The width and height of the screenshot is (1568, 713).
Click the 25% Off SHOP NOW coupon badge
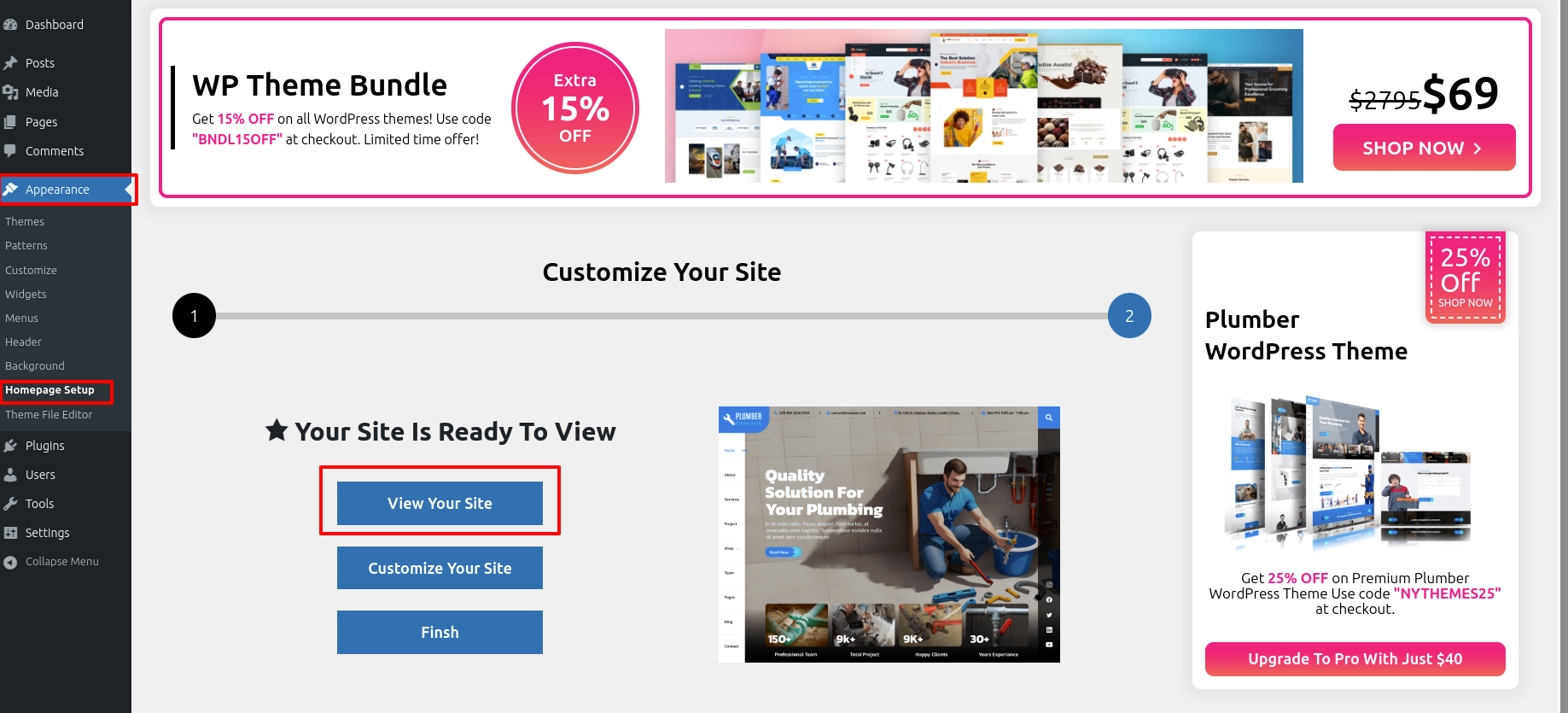[1466, 278]
